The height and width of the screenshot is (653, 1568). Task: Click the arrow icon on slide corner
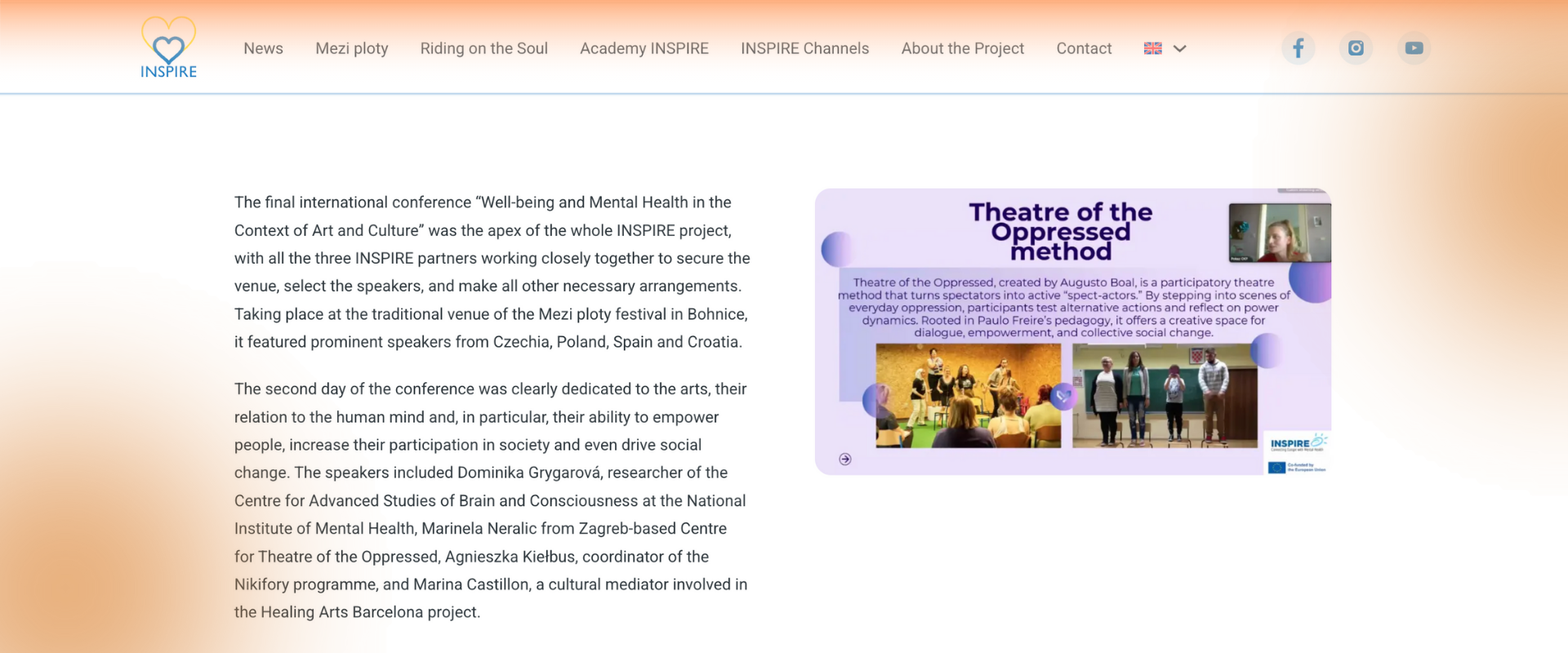click(x=845, y=460)
